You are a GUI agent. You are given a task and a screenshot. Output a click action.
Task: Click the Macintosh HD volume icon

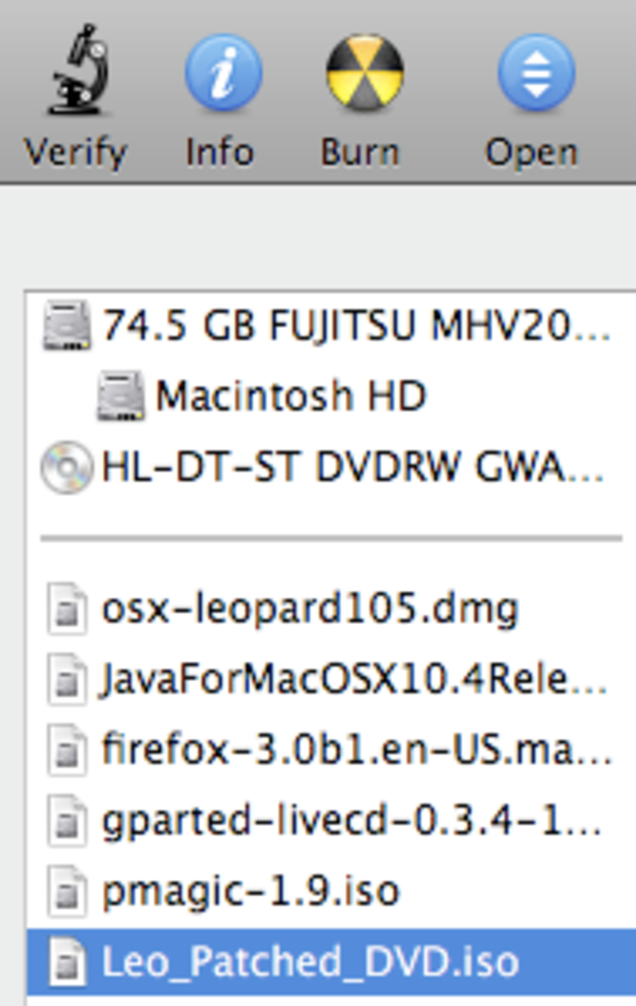121,398
